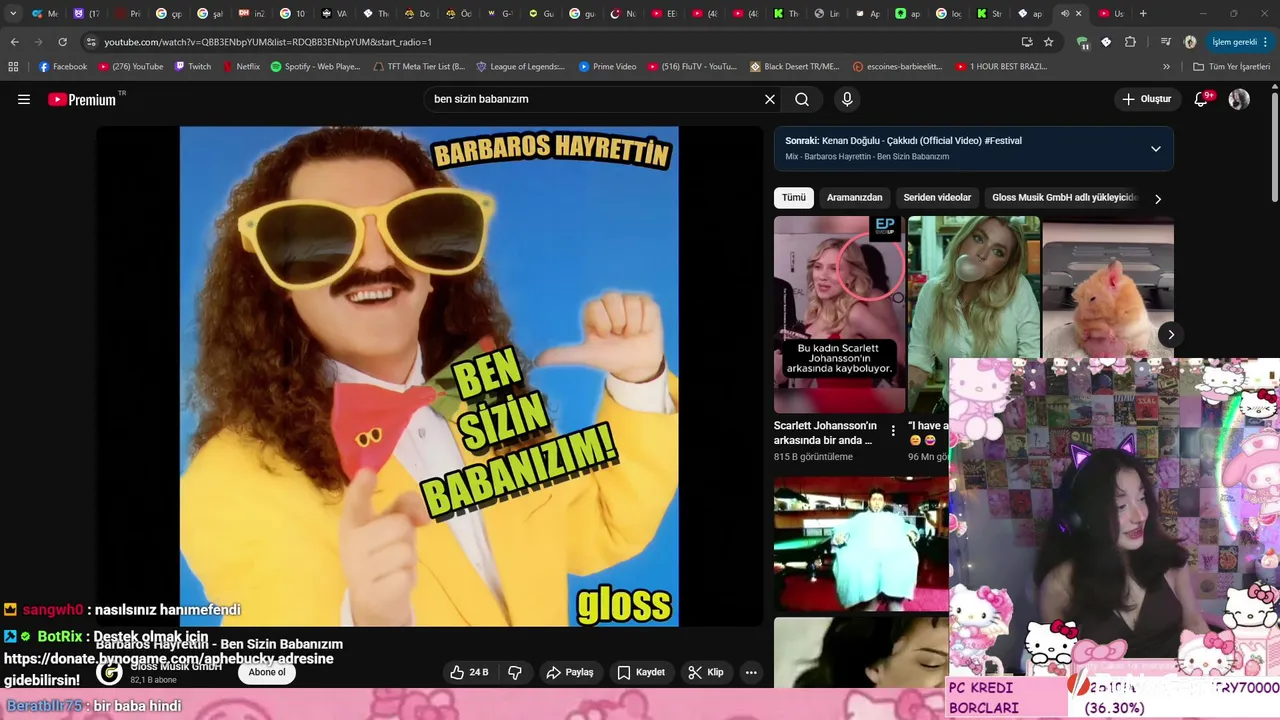Start voice search with the microphone icon

[847, 99]
